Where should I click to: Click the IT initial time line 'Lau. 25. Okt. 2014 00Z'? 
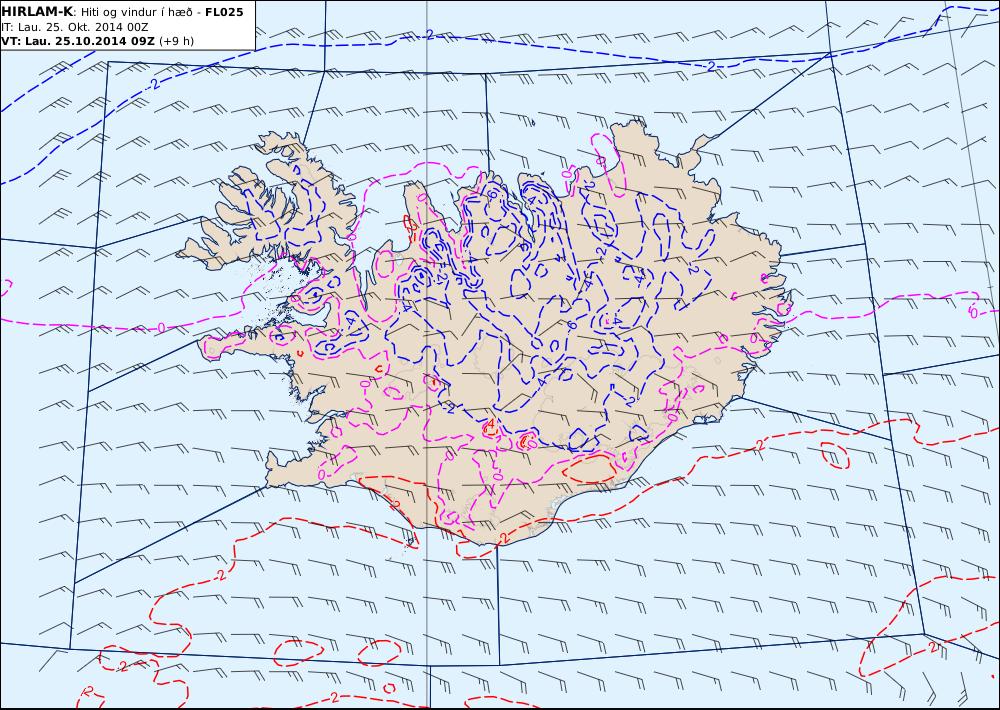[83, 27]
